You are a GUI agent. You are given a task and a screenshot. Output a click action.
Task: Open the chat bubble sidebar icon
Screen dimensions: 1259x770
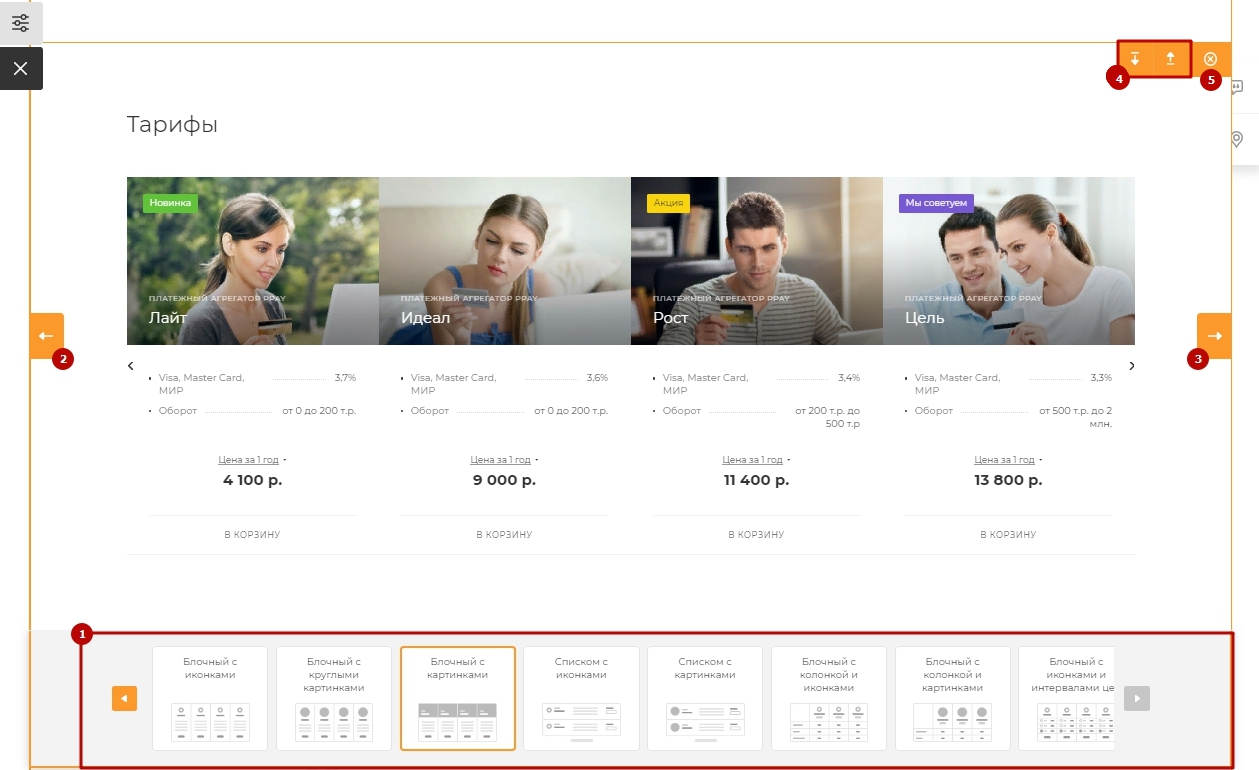1237,87
